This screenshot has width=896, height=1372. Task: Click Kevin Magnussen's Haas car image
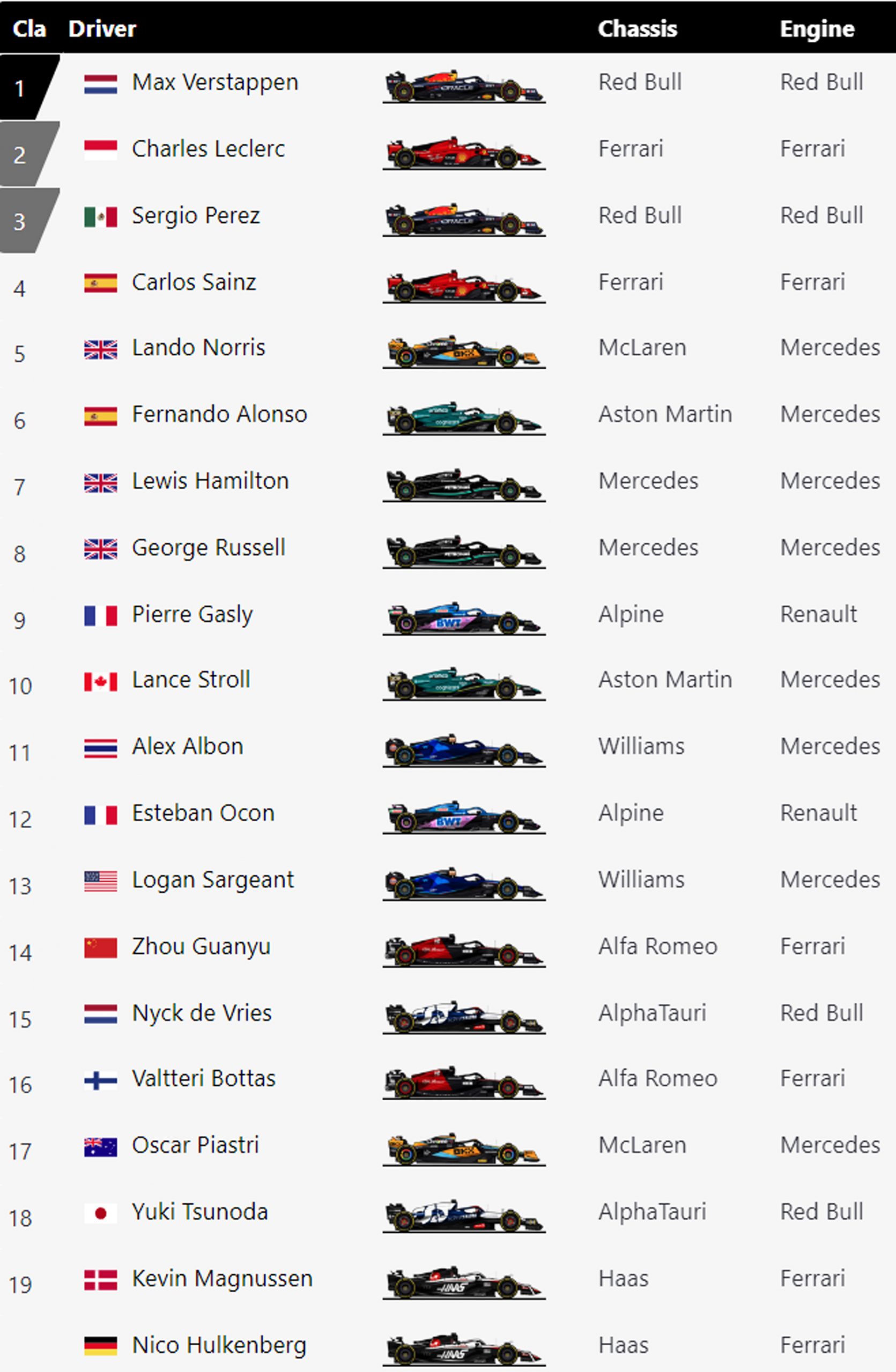(464, 1282)
